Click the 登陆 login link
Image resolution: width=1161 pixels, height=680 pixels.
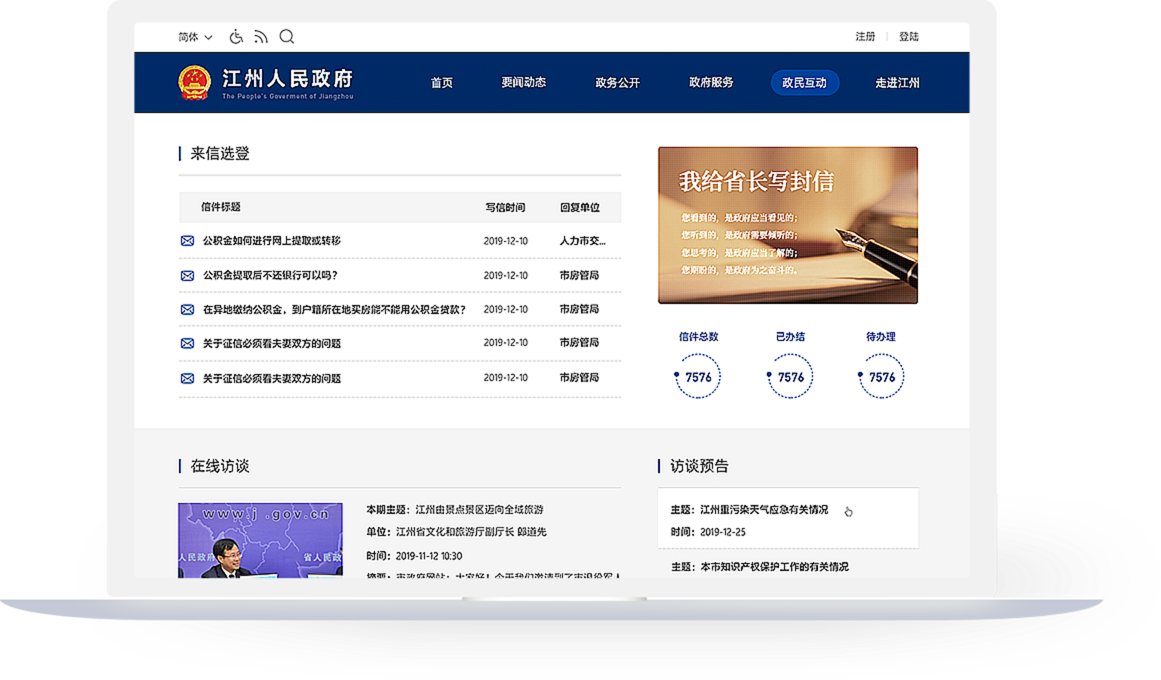908,37
